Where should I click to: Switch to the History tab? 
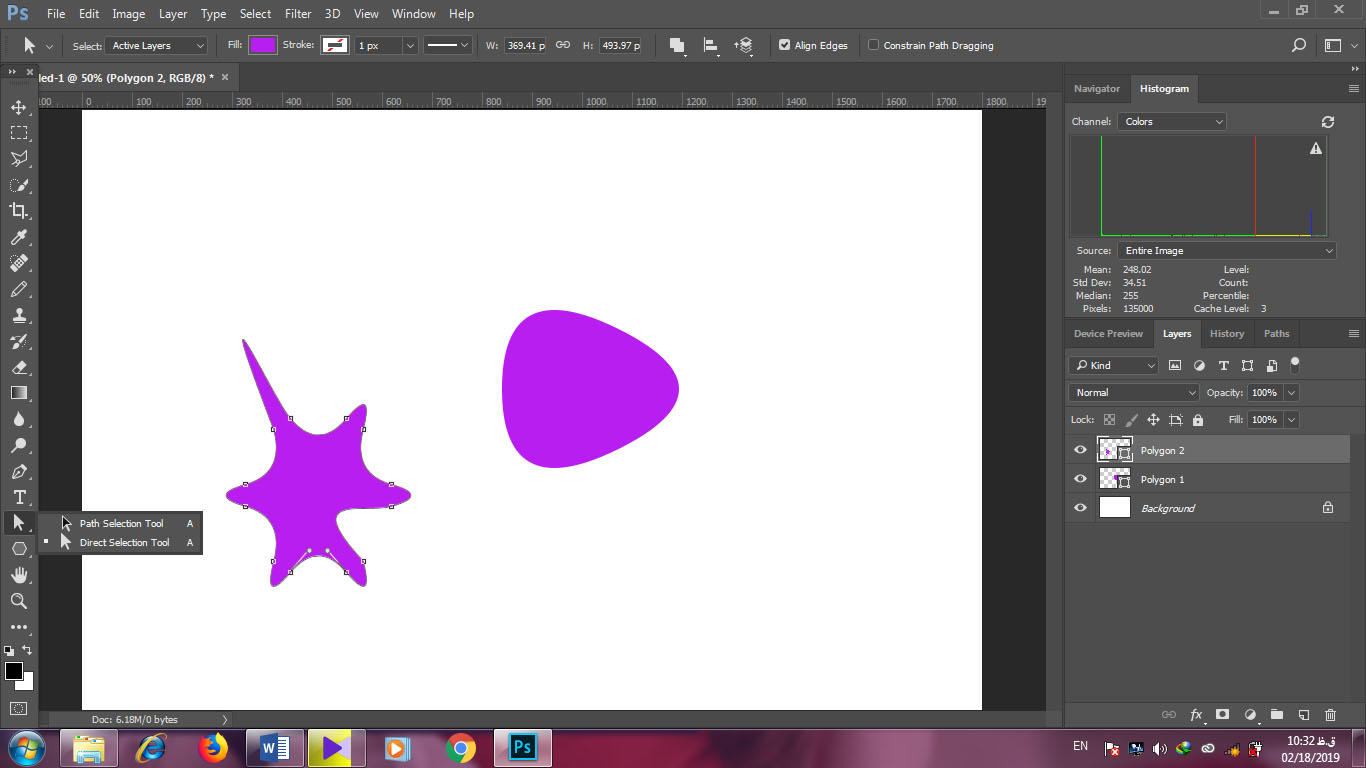click(1226, 334)
